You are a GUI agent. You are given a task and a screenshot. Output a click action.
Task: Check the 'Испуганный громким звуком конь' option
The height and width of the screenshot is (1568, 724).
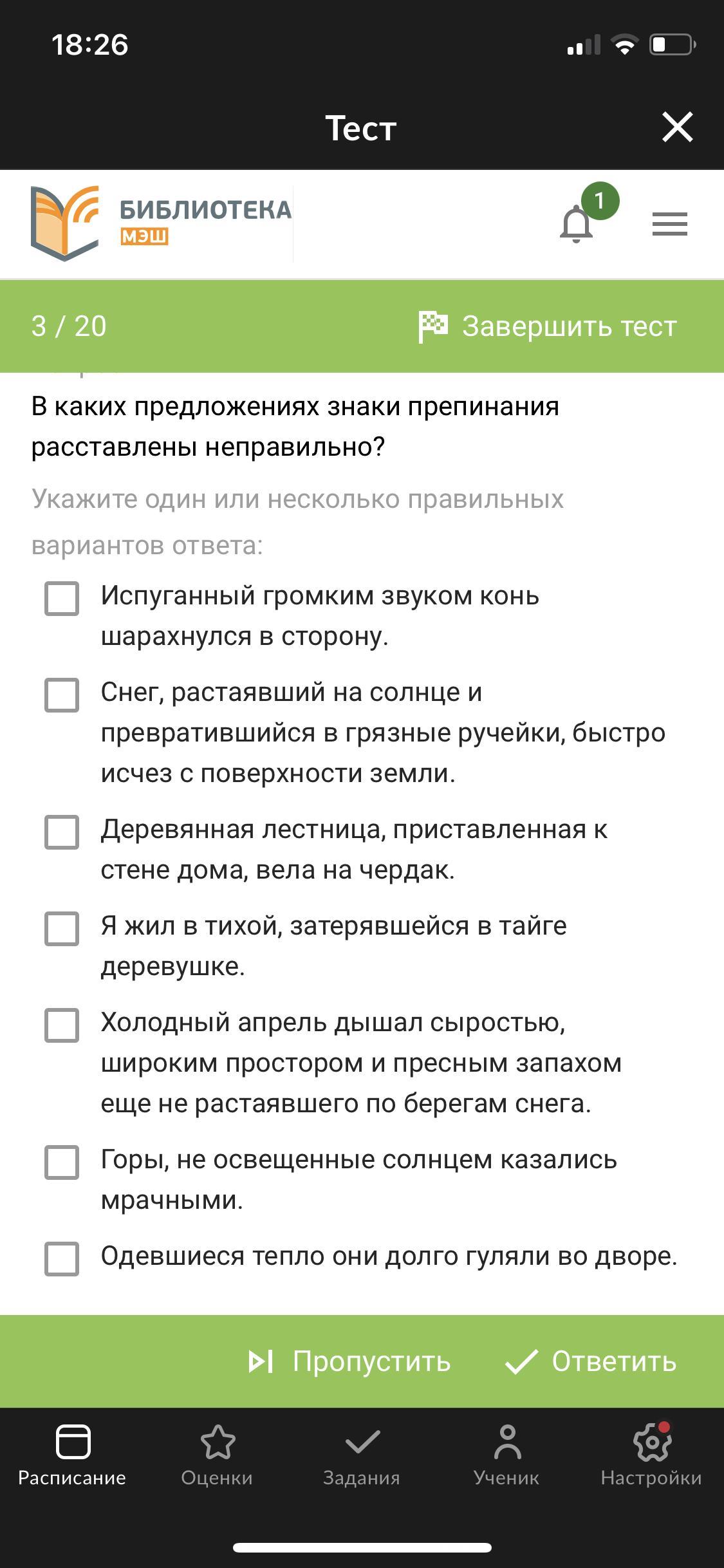pos(62,599)
